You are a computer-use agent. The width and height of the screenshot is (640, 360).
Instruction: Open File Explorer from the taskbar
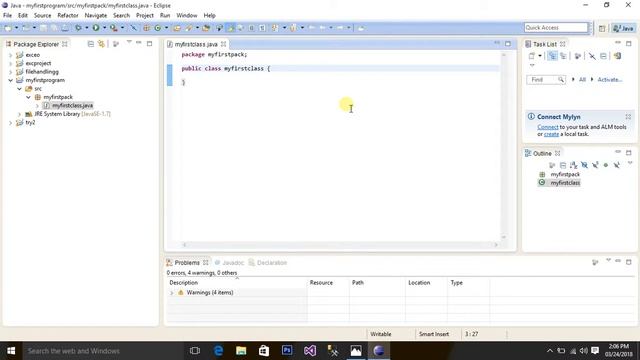coord(241,351)
